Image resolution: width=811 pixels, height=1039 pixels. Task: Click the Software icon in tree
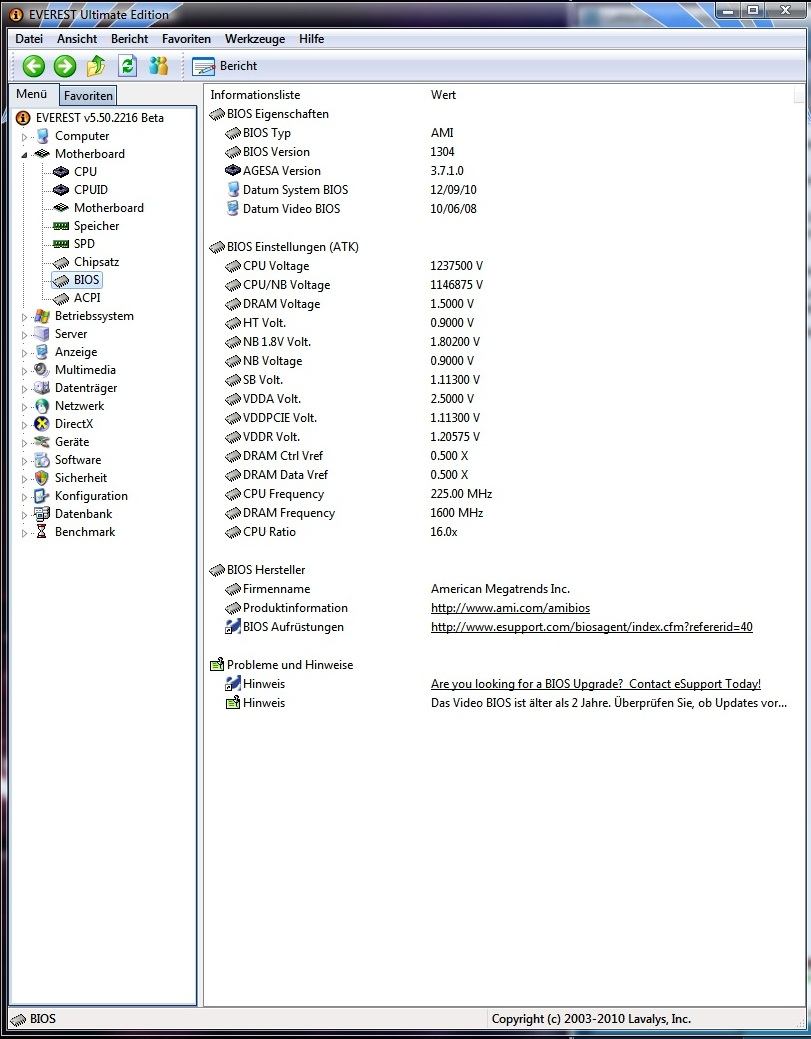tap(42, 460)
